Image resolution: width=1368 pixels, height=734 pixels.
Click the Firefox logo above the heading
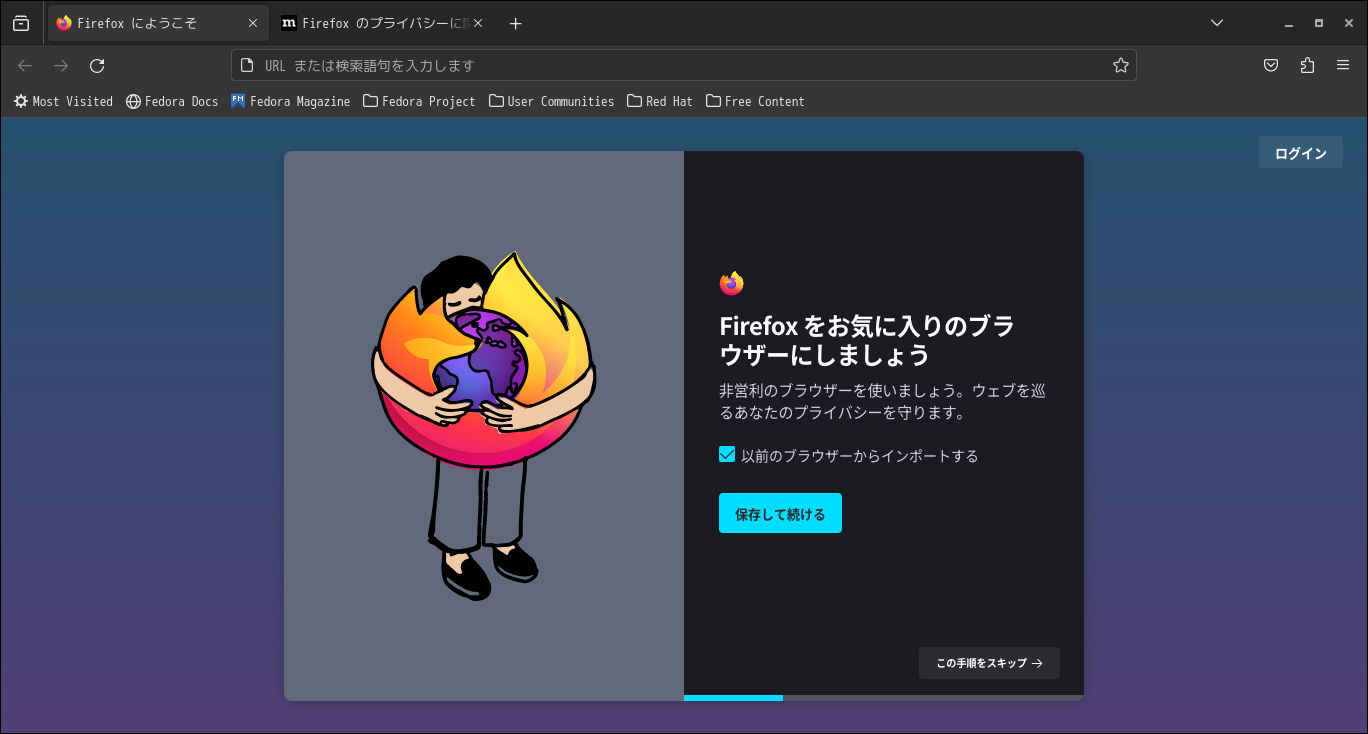pyautogui.click(x=731, y=283)
